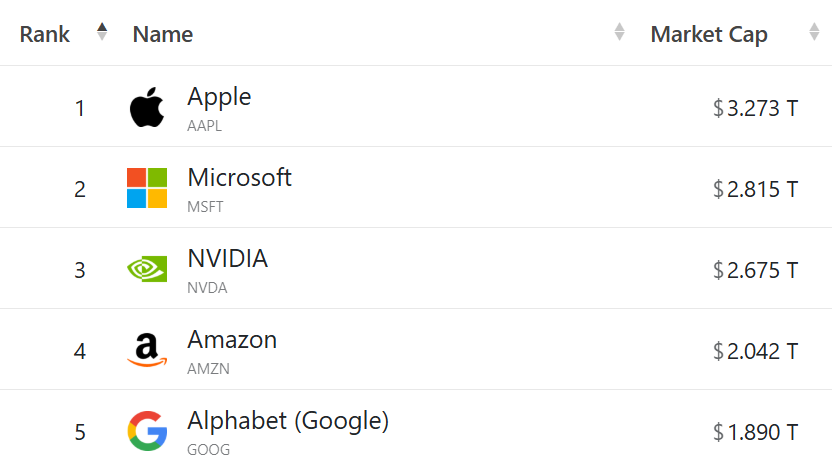Open the Amazon company link
This screenshot has width=832, height=462.
coord(232,339)
